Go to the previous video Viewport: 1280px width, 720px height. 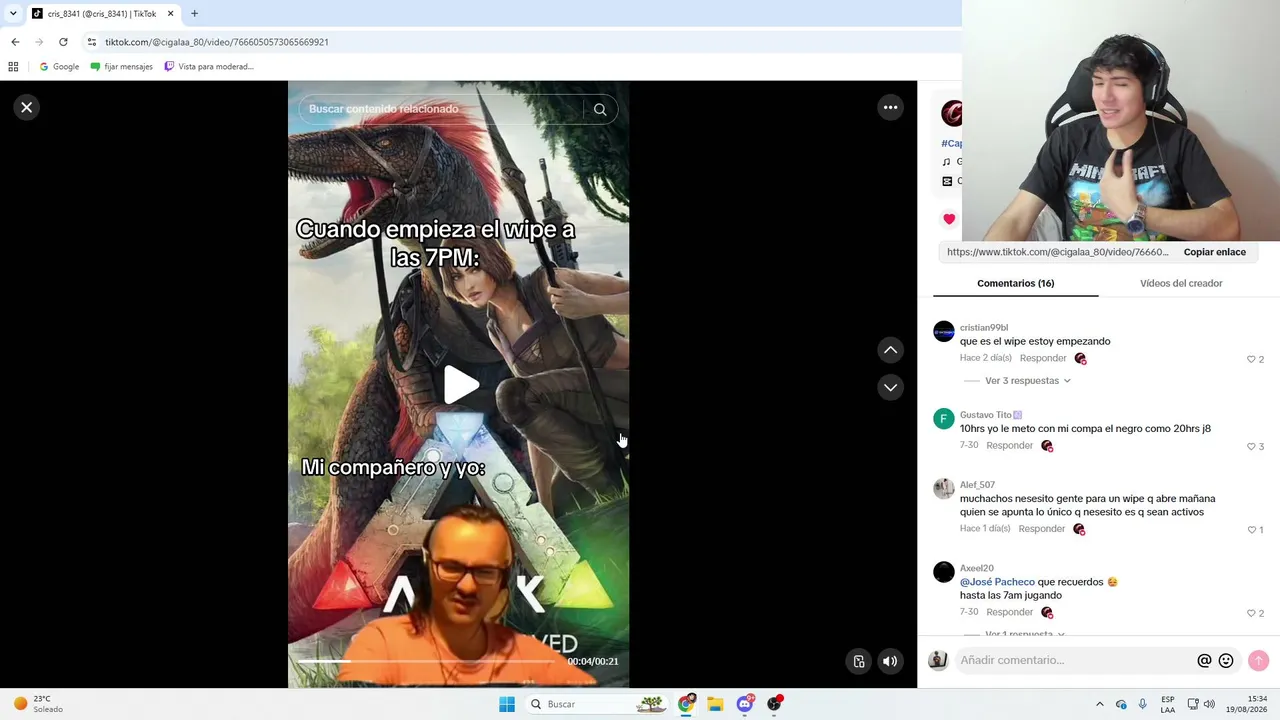point(890,350)
